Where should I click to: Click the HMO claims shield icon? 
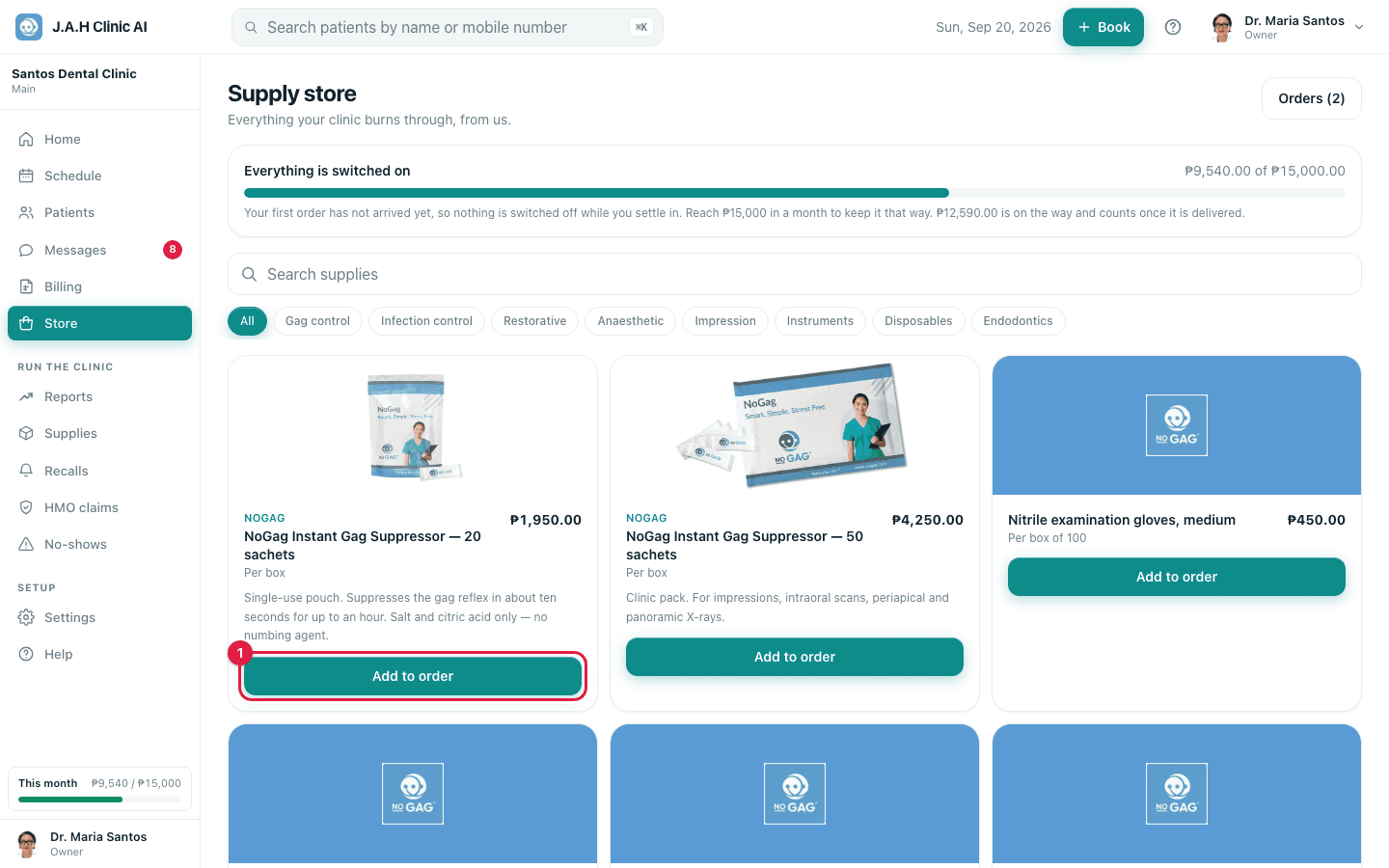(x=26, y=507)
